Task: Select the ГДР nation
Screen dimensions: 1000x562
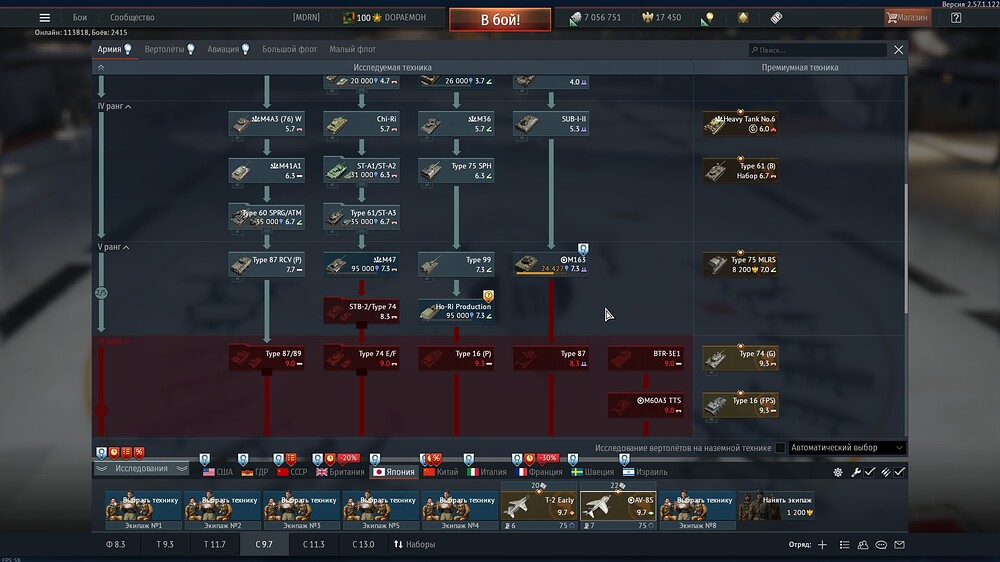Action: [x=254, y=472]
